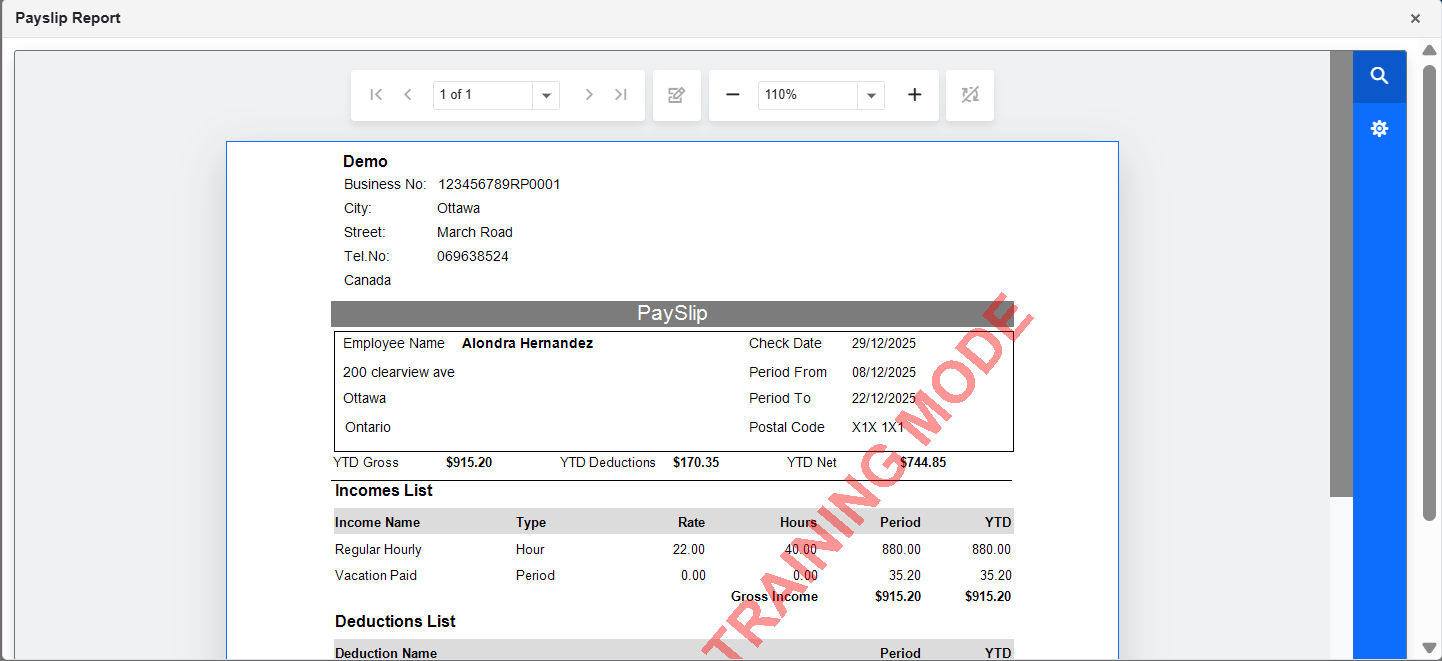Screen dimensions: 1442x661
Task: Expand the page number dropdown arrow
Action: click(x=546, y=95)
